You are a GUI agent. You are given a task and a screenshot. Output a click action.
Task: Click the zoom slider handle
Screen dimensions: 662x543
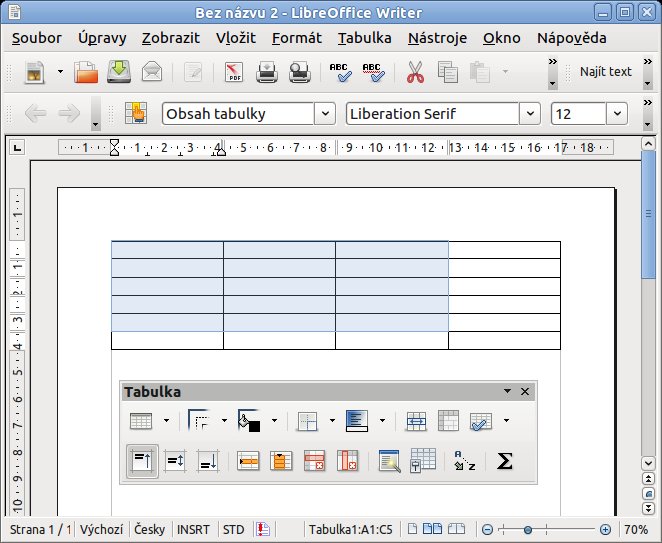tap(527, 529)
